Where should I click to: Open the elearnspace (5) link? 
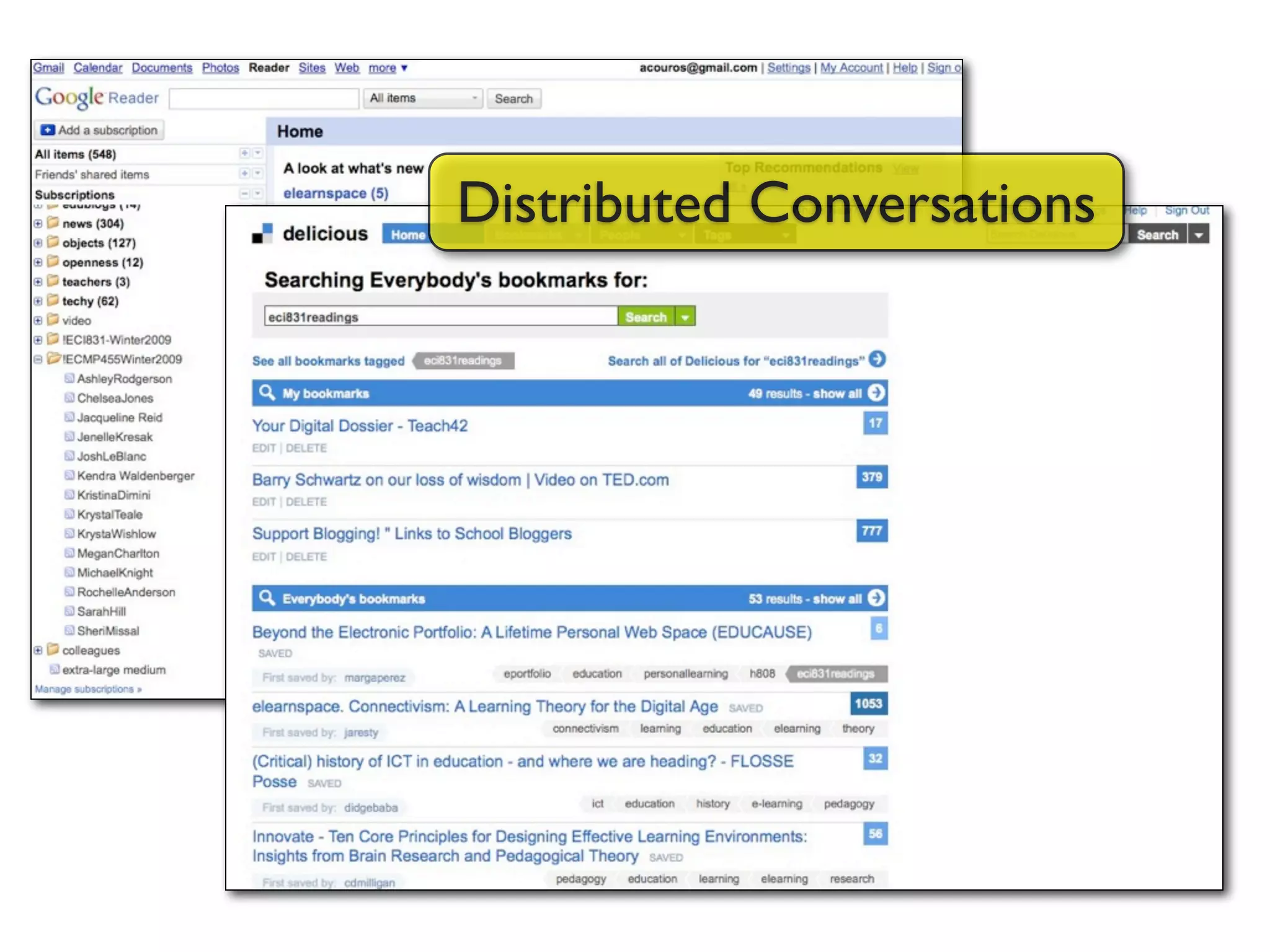click(x=336, y=193)
